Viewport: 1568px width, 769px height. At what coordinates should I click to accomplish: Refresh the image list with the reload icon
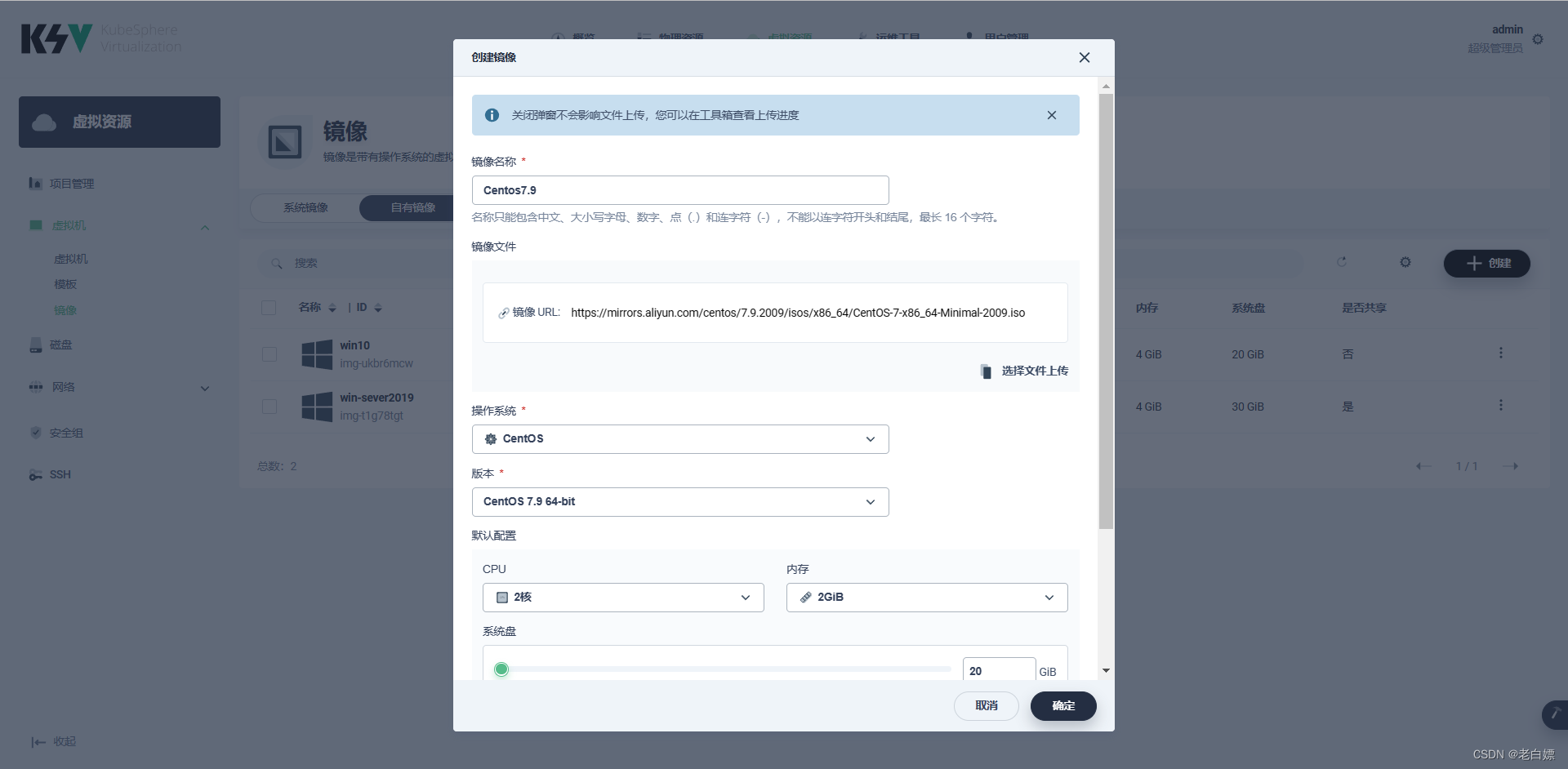(x=1341, y=262)
